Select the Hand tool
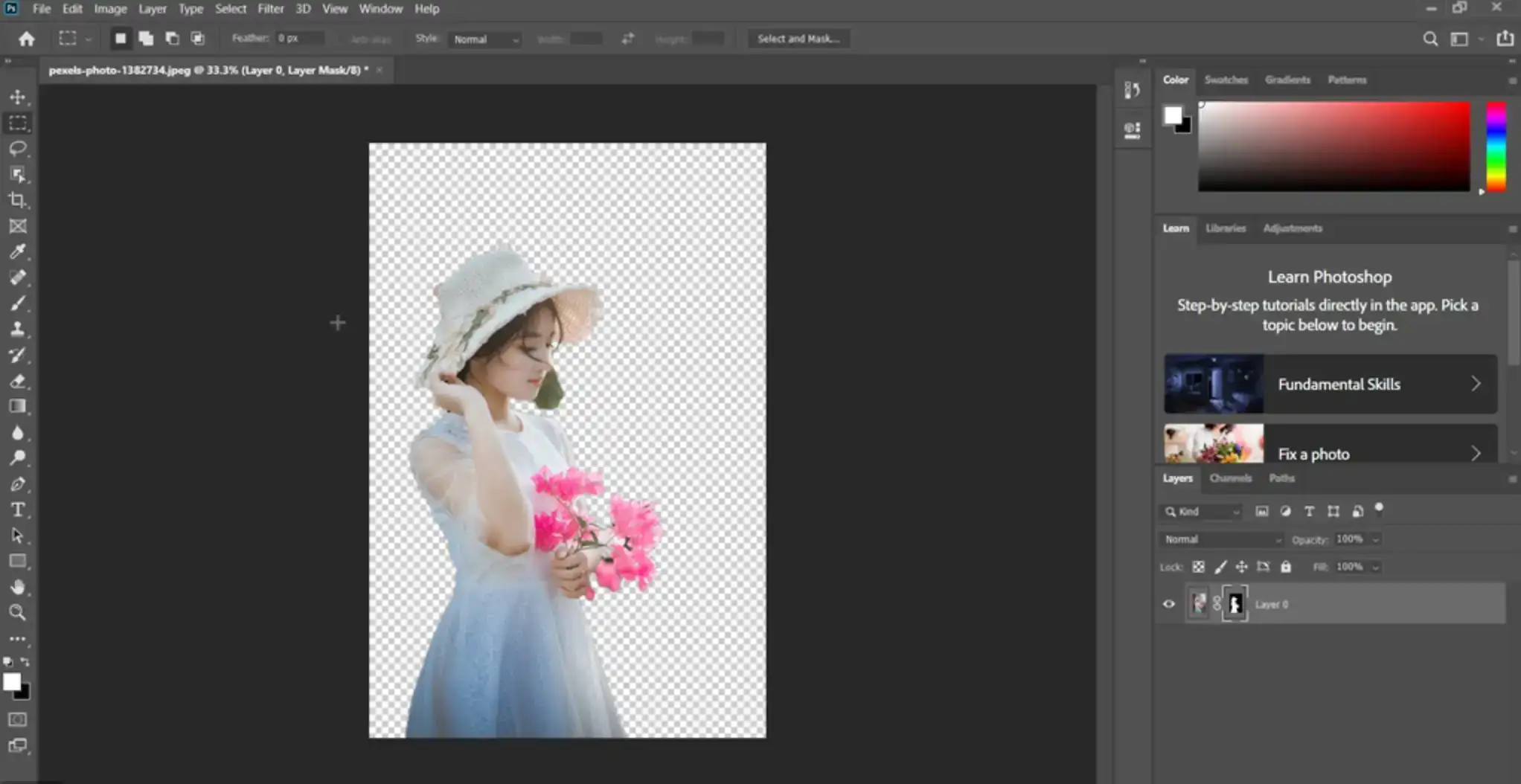 [x=18, y=587]
